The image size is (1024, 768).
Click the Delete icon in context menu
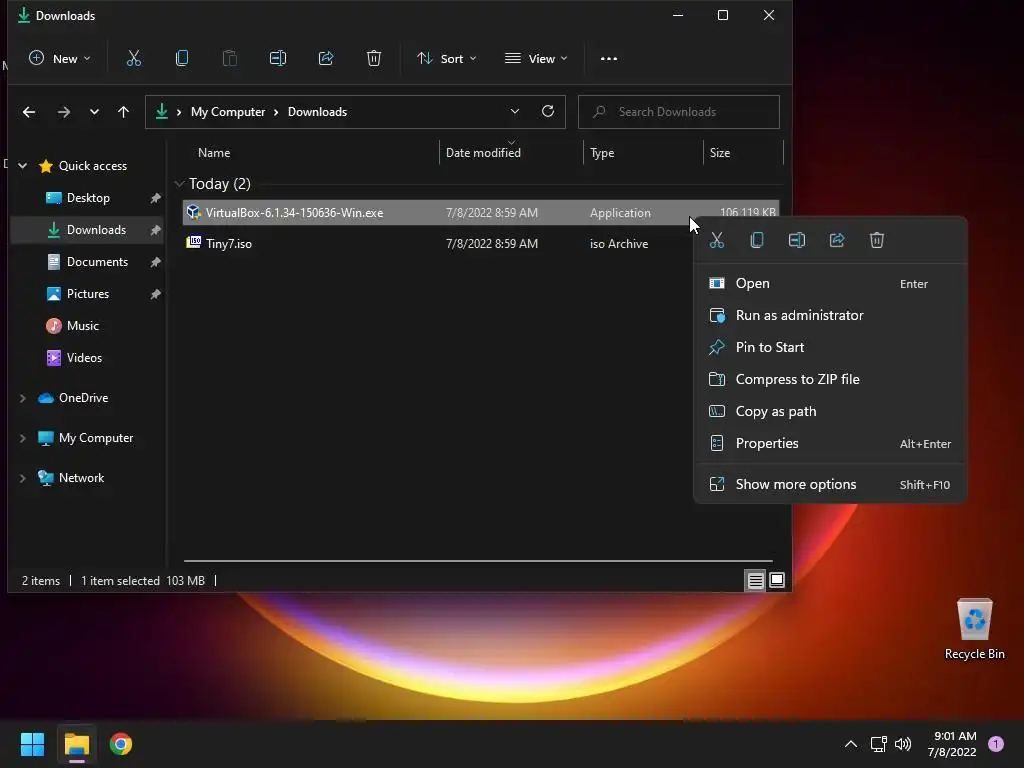pyautogui.click(x=877, y=240)
